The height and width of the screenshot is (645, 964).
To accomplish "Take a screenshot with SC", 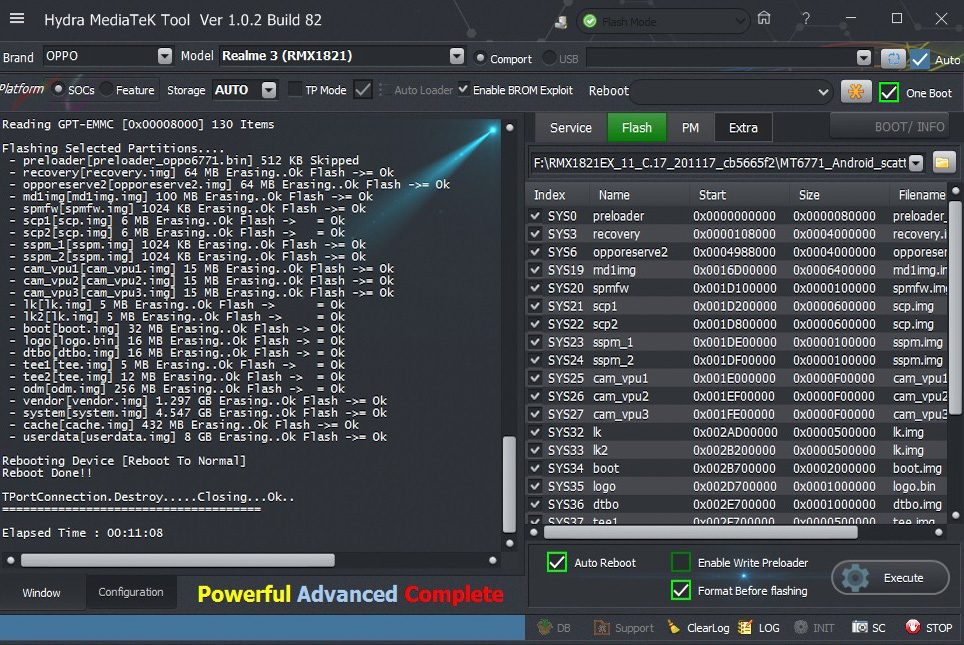I will pyautogui.click(x=869, y=628).
